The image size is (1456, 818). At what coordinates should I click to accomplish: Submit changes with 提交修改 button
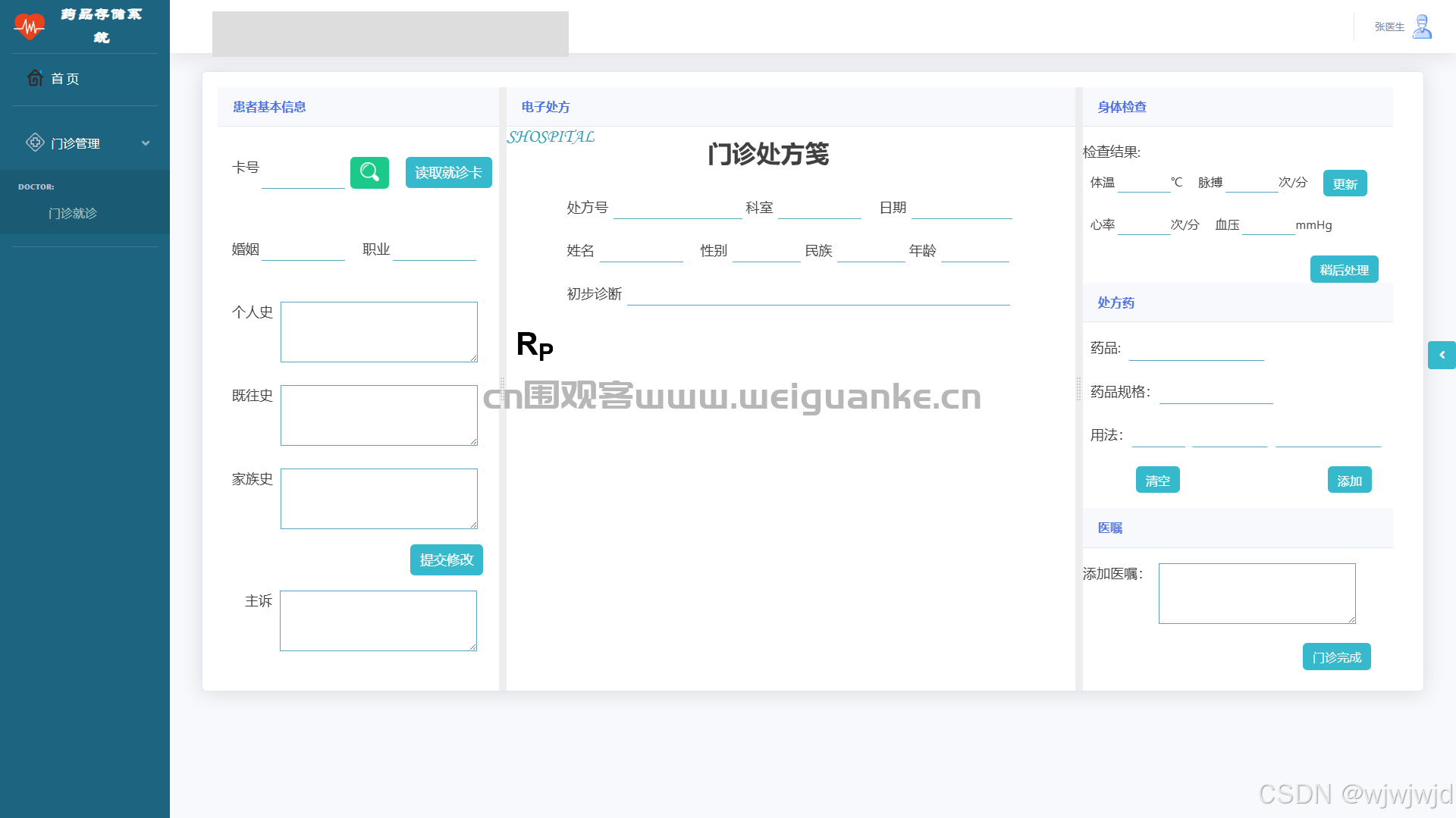[447, 560]
